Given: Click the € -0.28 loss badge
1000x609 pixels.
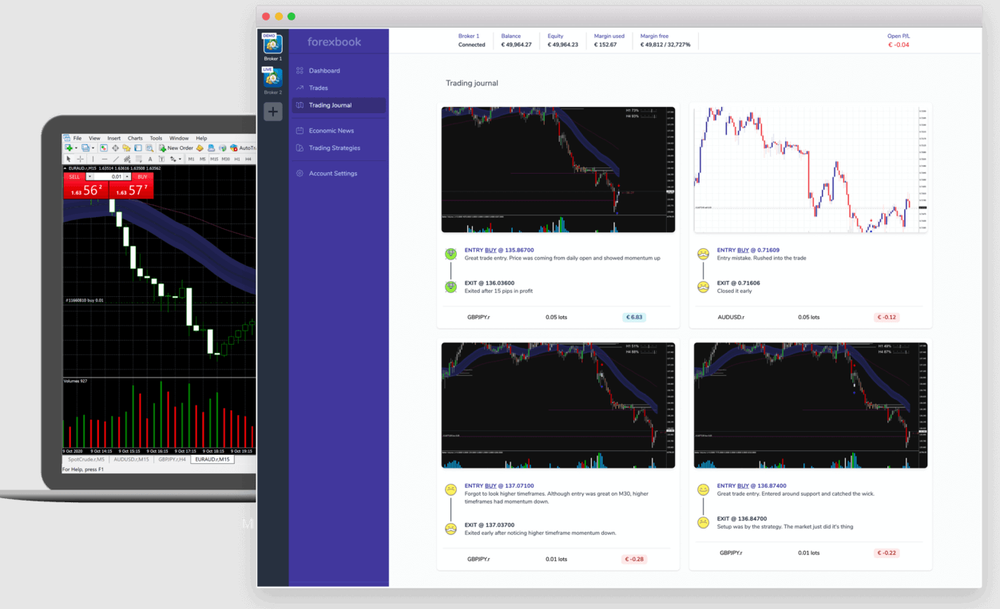Looking at the screenshot, I should point(634,559).
